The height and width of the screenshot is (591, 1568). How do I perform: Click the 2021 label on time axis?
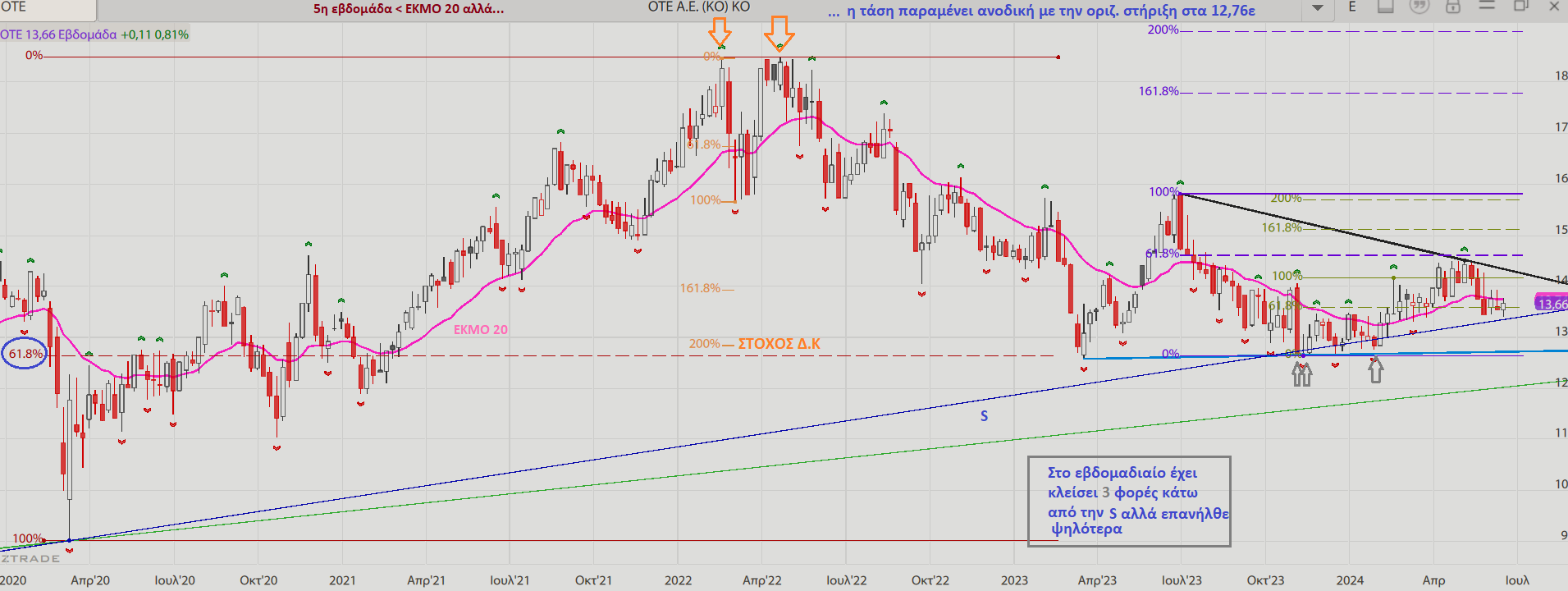pyautogui.click(x=342, y=580)
